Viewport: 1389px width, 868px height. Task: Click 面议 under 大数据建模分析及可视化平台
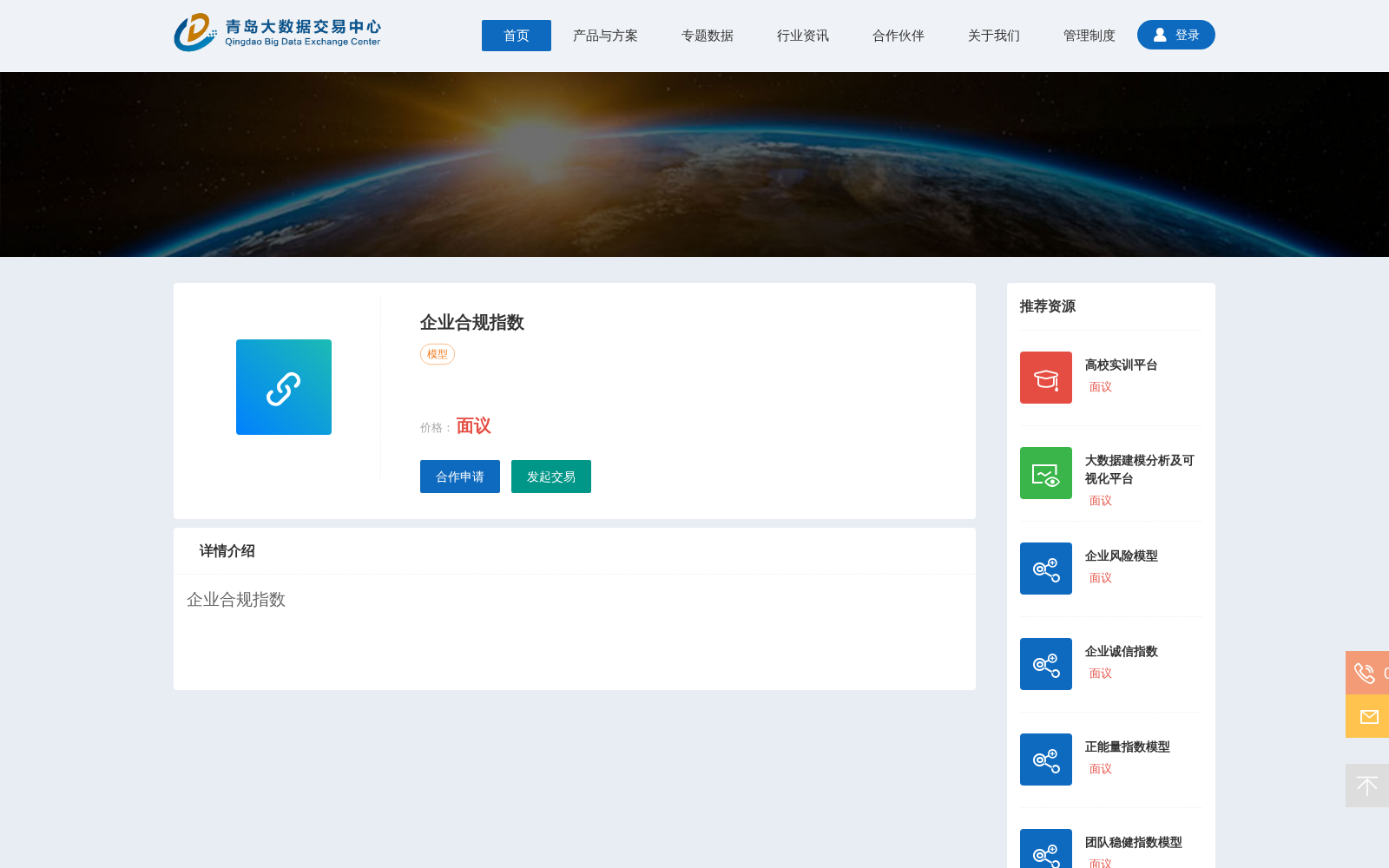(1101, 501)
